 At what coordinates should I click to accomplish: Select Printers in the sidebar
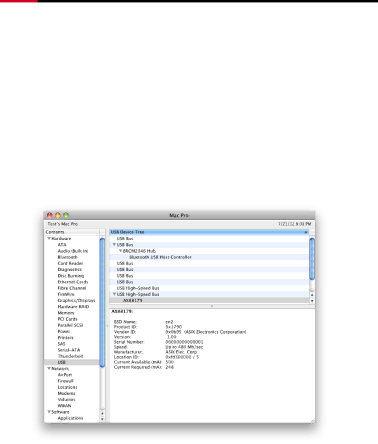66,338
